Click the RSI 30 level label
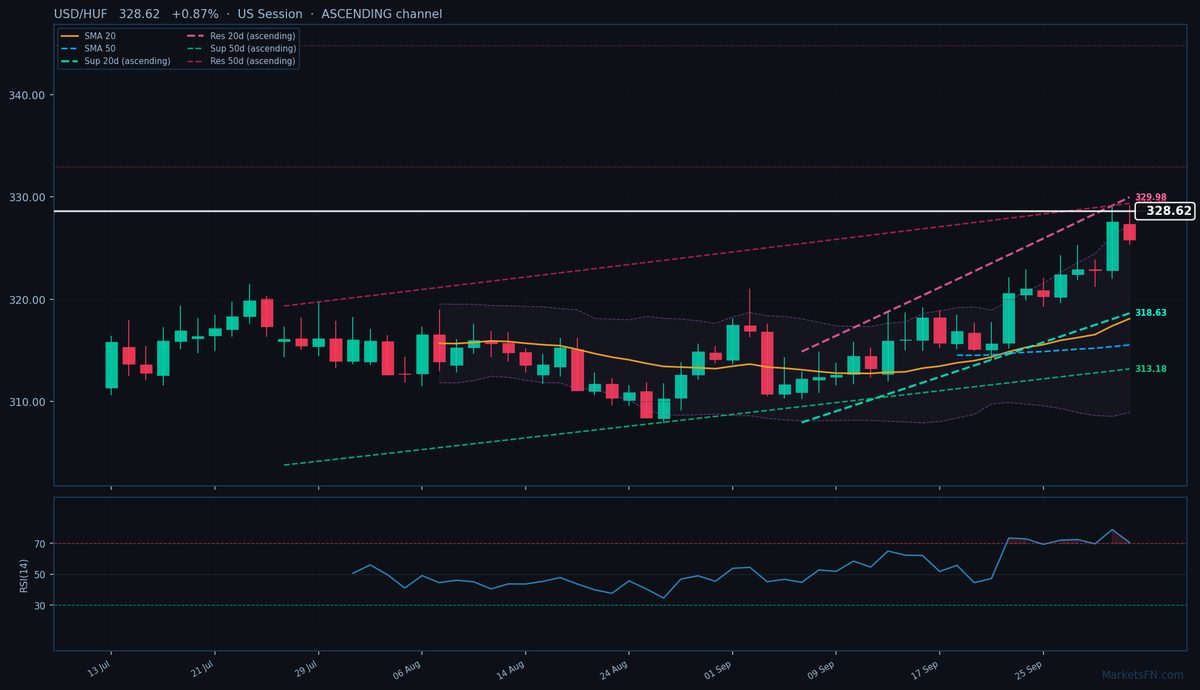This screenshot has height=690, width=1200. coord(40,606)
